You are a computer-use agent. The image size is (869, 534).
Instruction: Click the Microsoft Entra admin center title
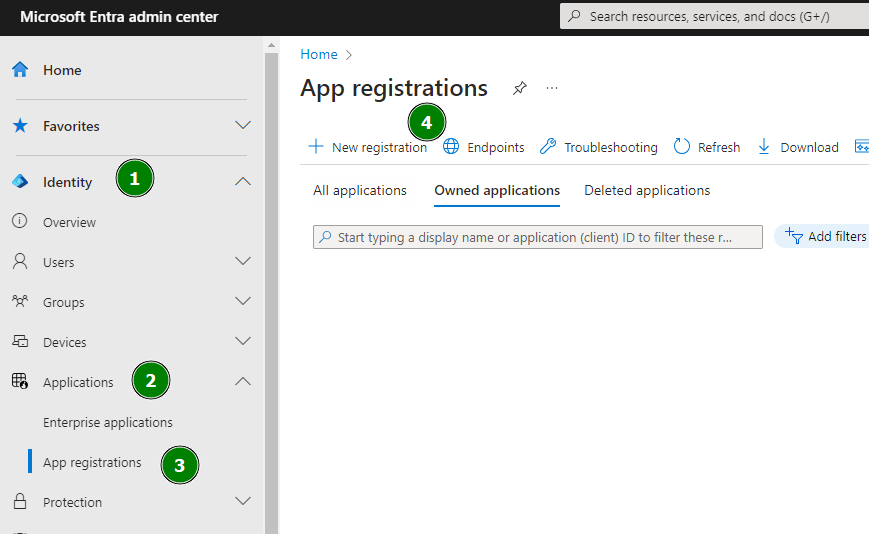[x=119, y=17]
